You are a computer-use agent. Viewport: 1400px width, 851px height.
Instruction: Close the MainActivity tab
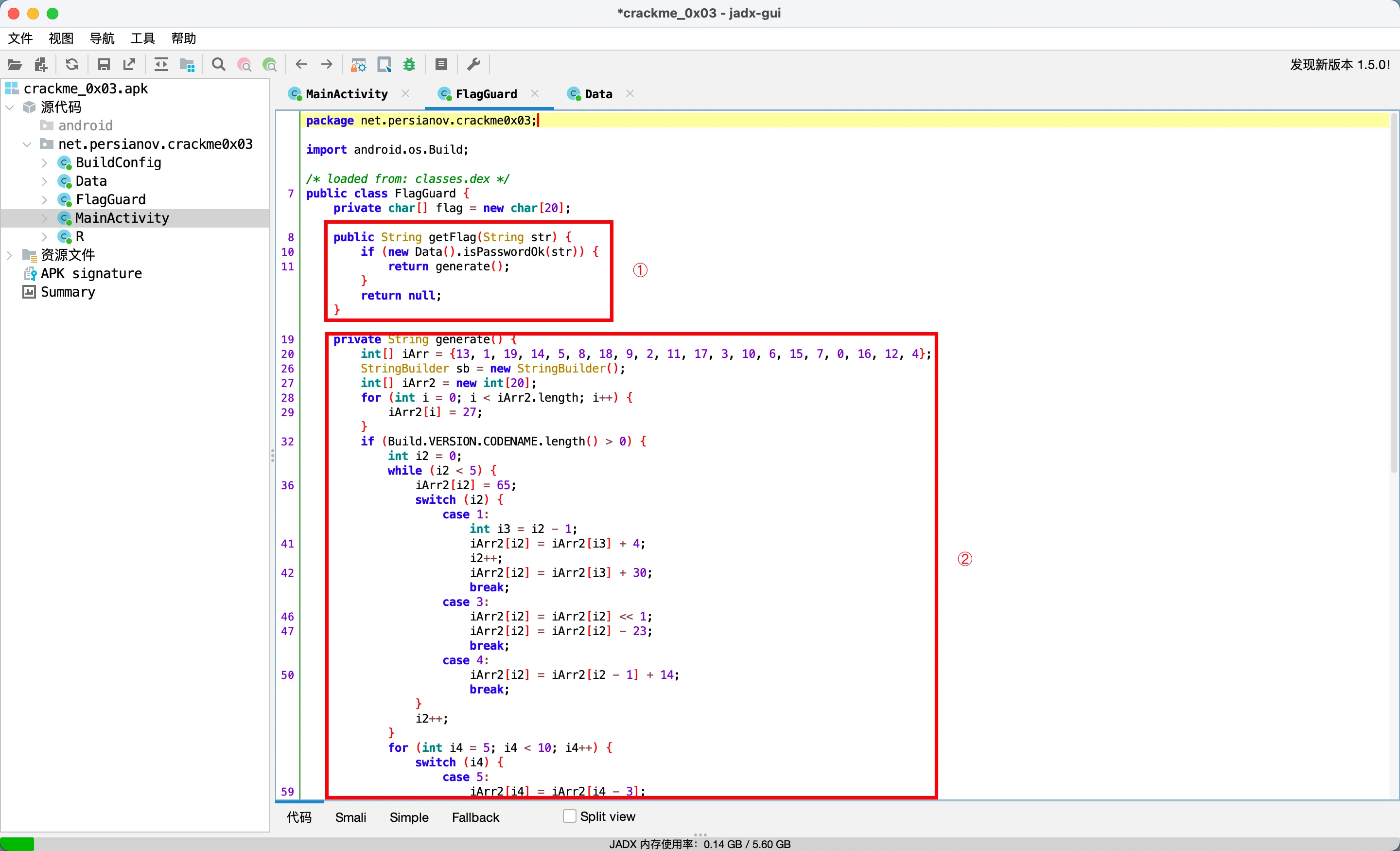405,93
